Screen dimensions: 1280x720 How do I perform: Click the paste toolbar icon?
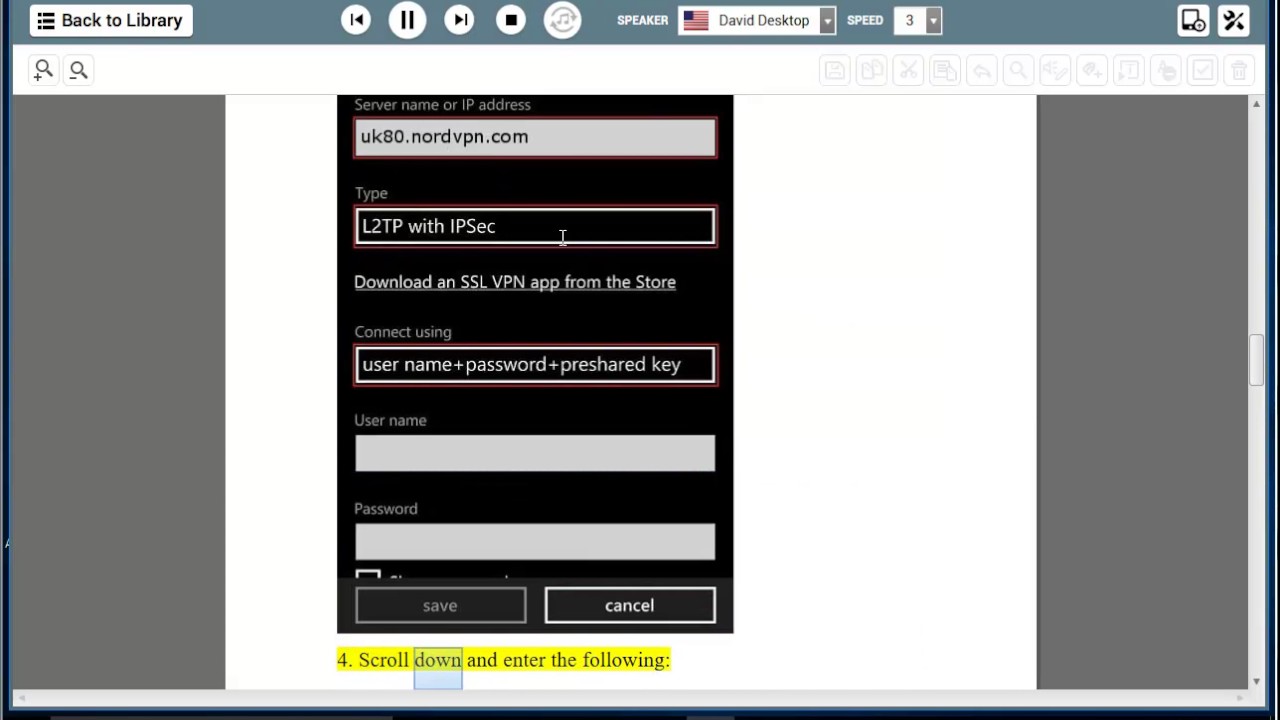(944, 70)
